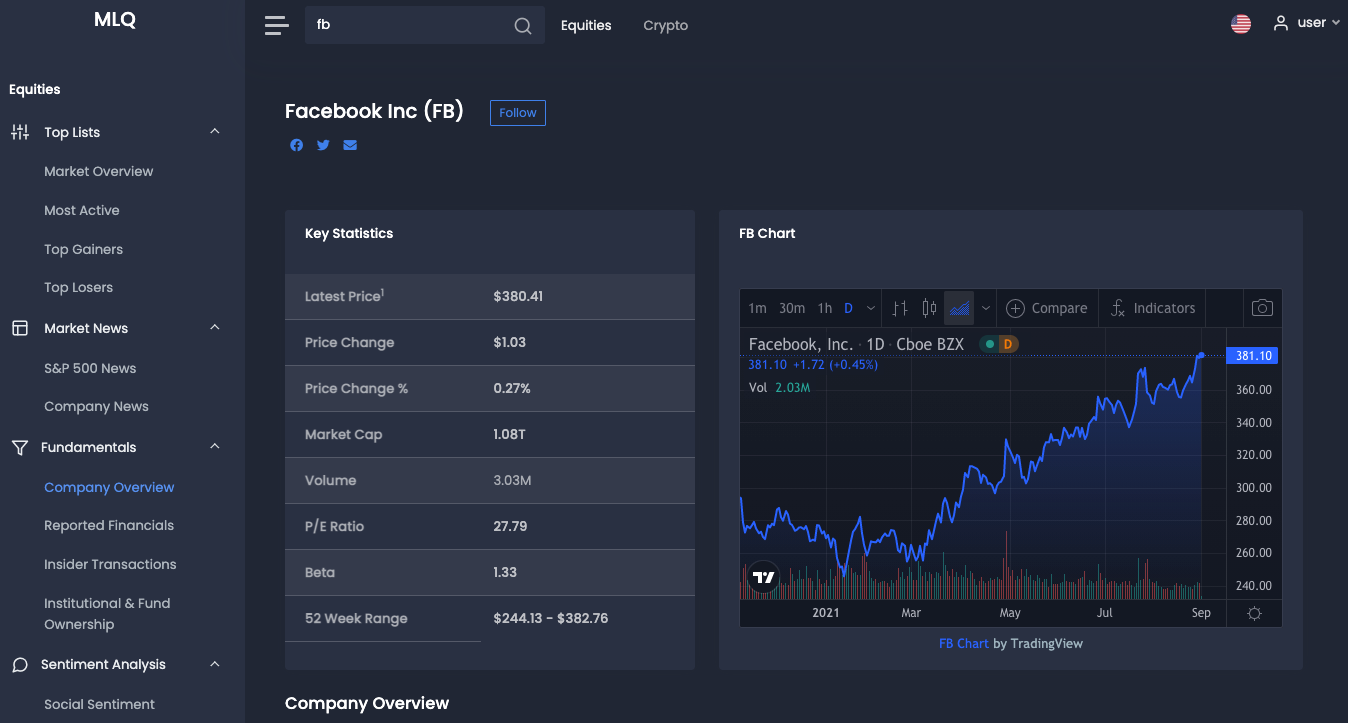Open the hamburger menu icon
Image resolution: width=1348 pixels, height=723 pixels.
(x=276, y=26)
